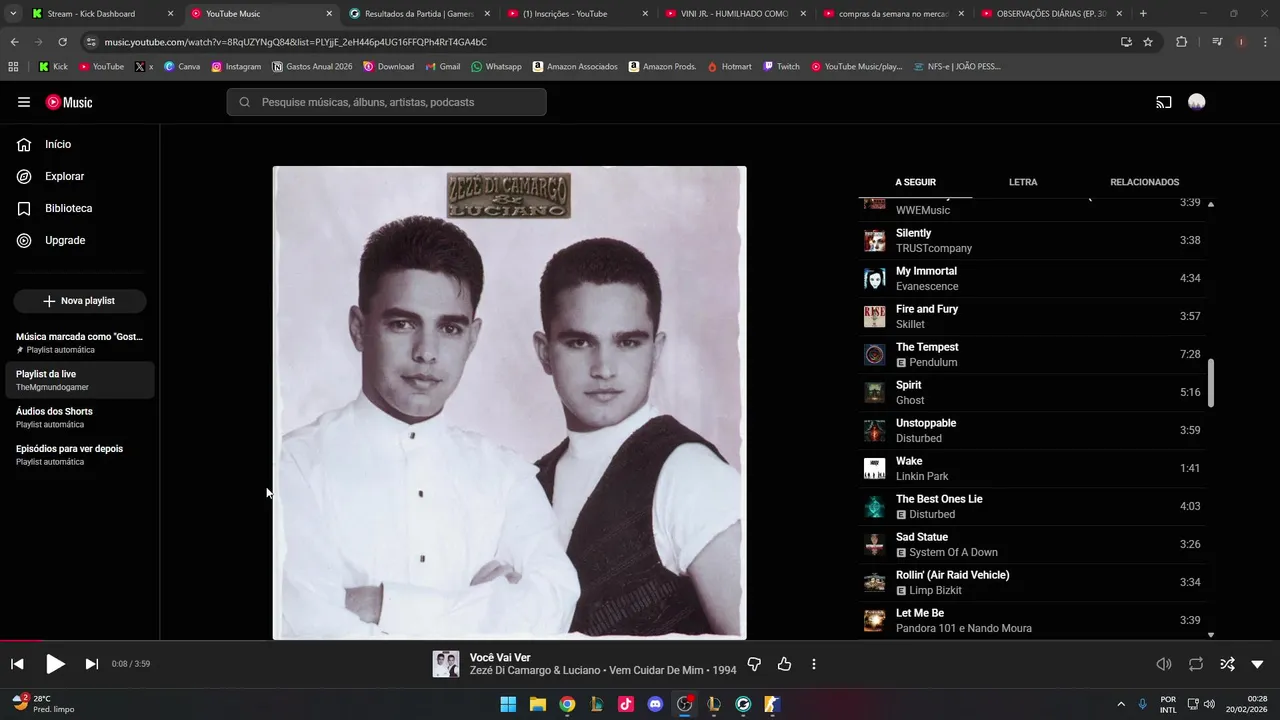Open the Limp Bizkit artist link
The height and width of the screenshot is (720, 1280).
[x=935, y=591]
